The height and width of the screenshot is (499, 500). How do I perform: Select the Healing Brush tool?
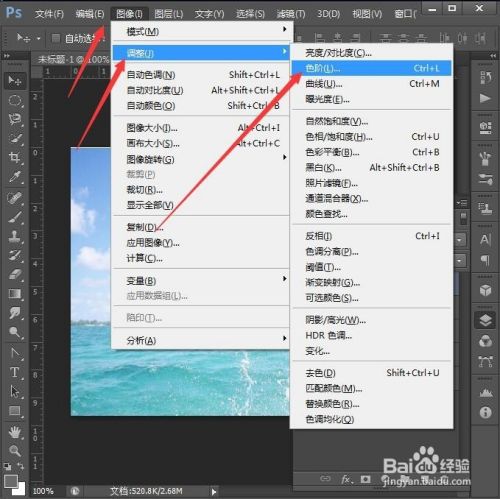click(15, 198)
